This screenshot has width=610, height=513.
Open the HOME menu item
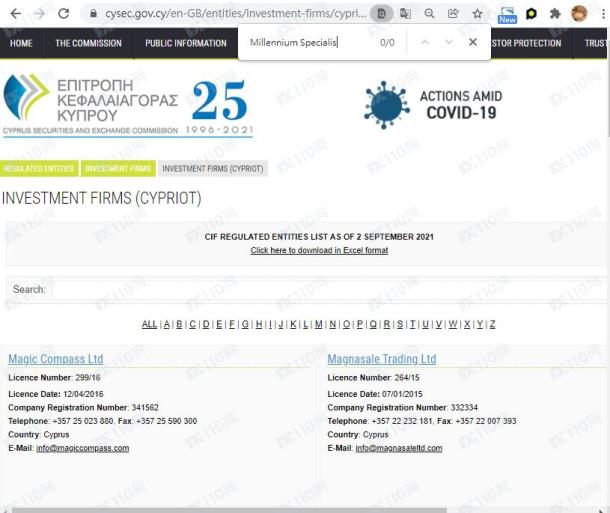point(21,43)
